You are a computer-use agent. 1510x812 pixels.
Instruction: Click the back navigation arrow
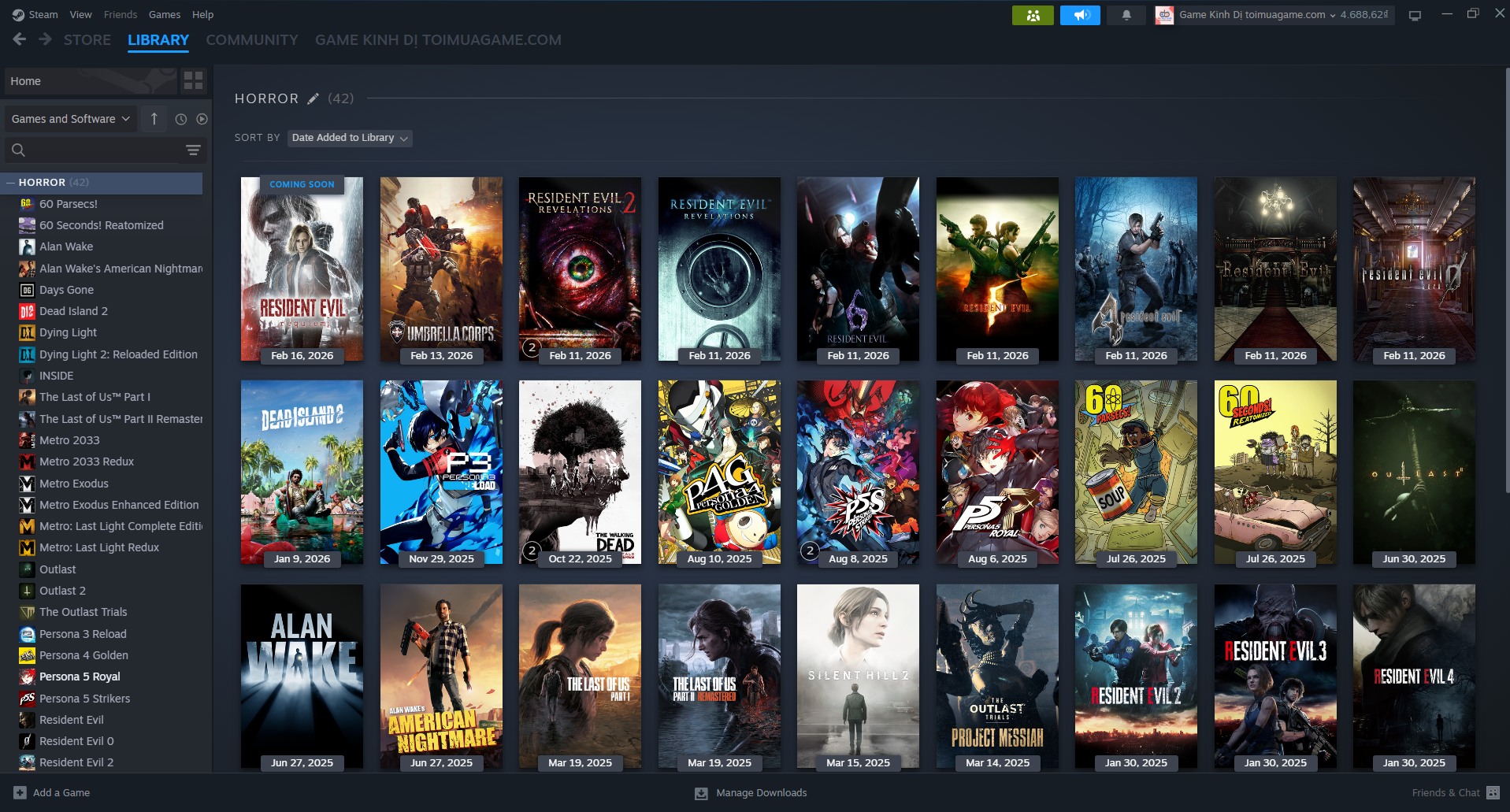click(20, 39)
